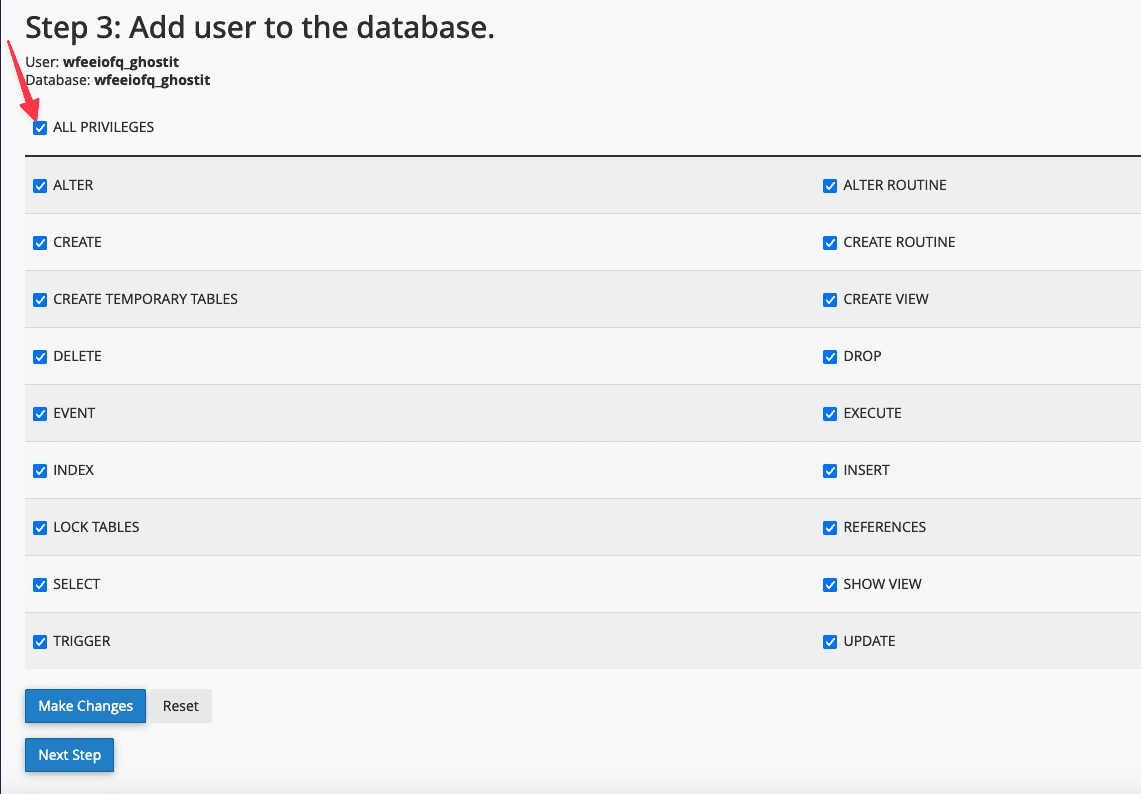This screenshot has width=1141, height=794.
Task: Toggle the ALTER ROUTINE checkbox
Action: coord(830,186)
